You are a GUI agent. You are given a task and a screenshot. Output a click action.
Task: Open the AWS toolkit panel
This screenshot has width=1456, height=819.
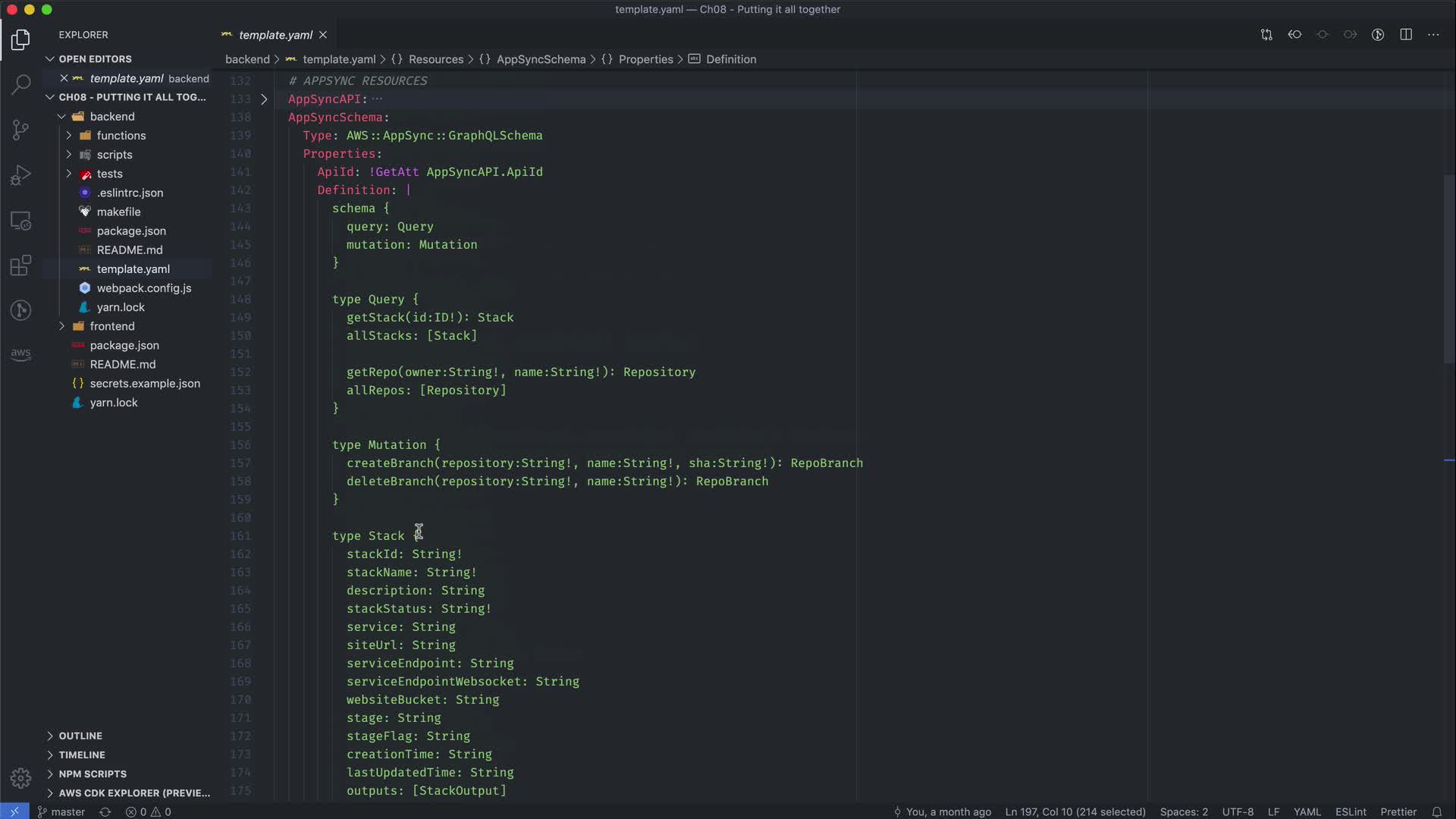coord(20,354)
